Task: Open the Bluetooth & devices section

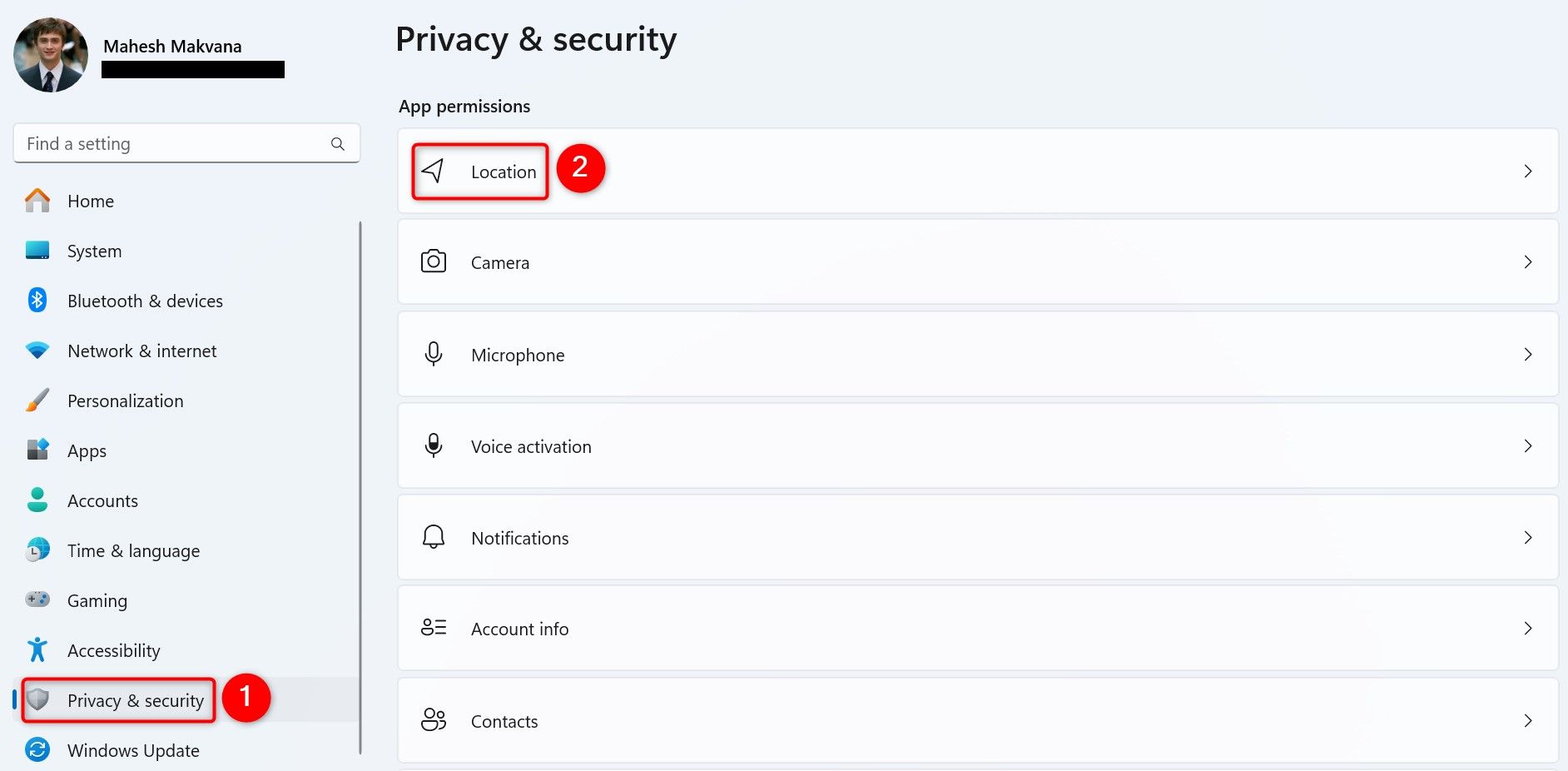Action: (x=145, y=301)
